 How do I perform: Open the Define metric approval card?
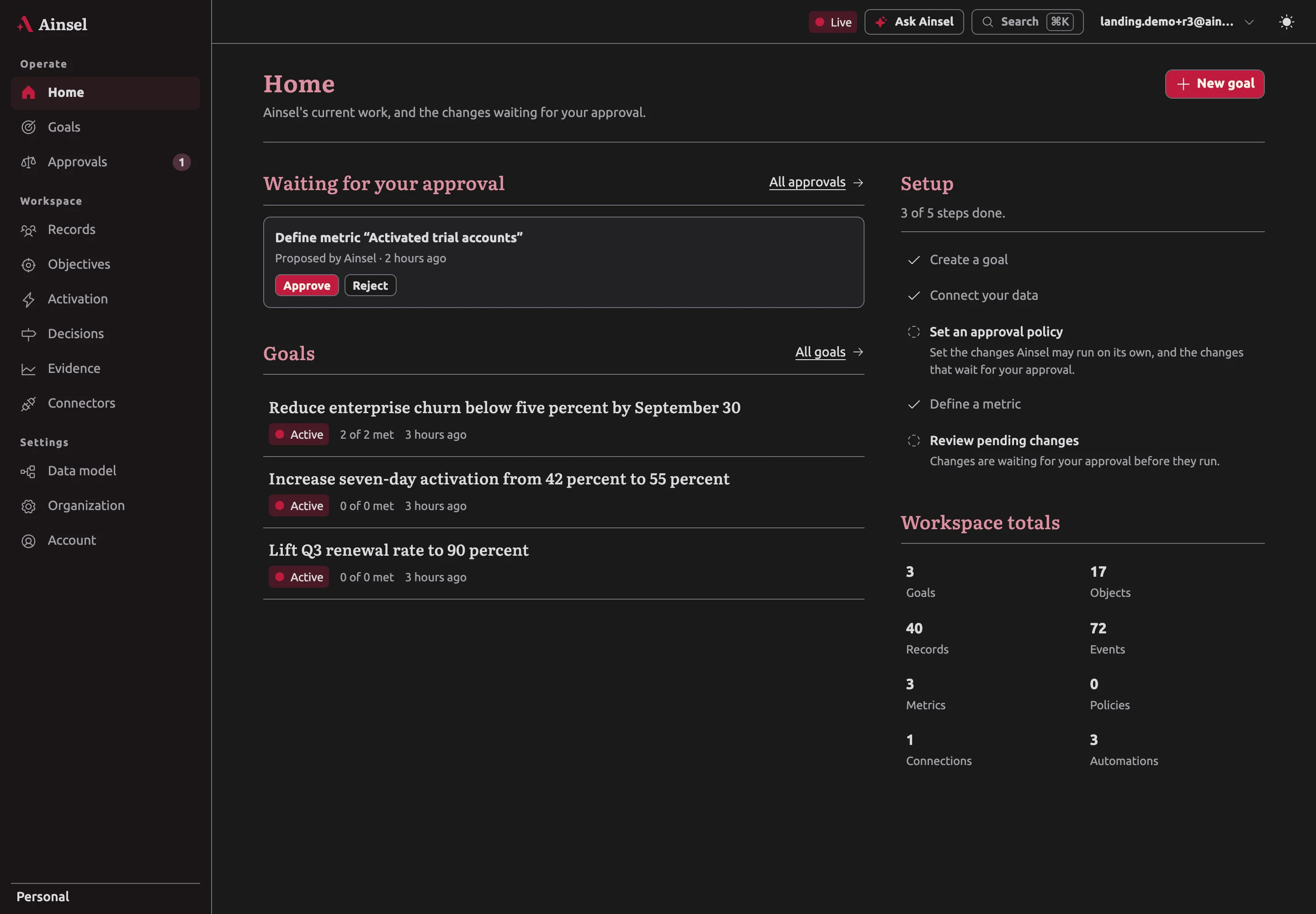(563, 262)
